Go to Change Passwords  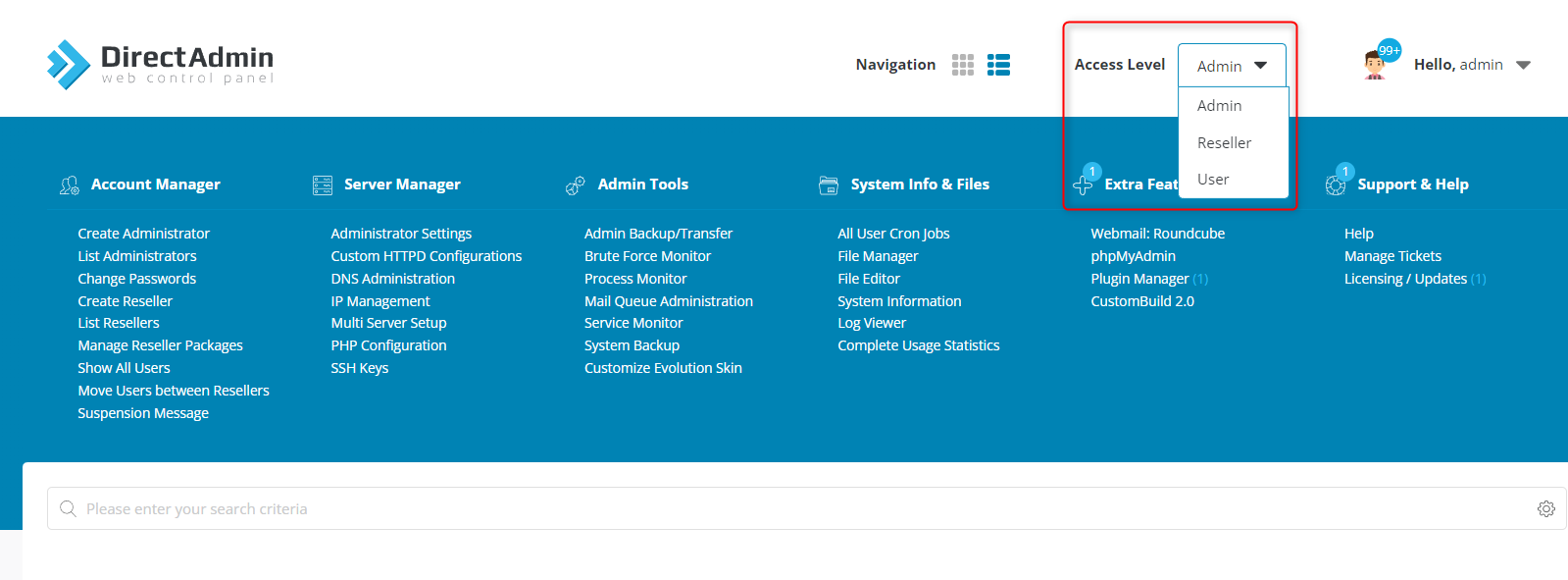[137, 279]
